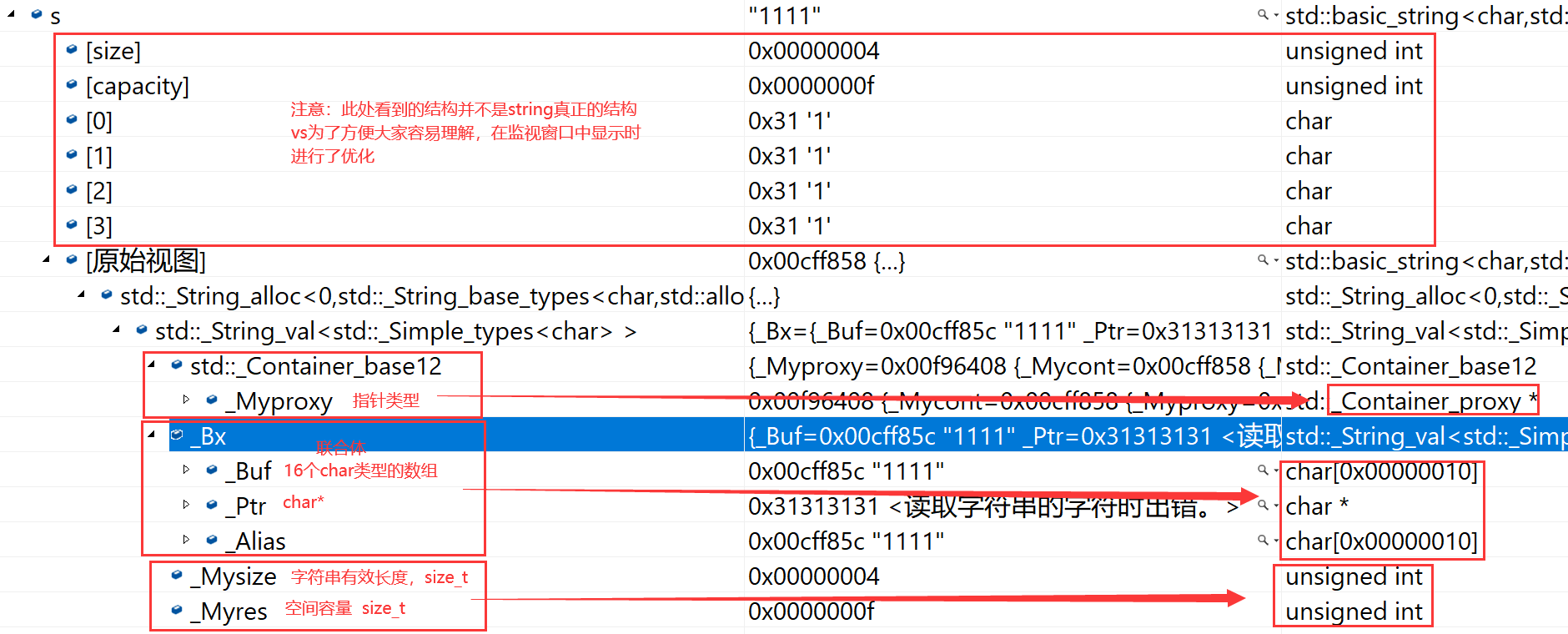Expand the _Alias node
Screen dimensions: 1568x634
tap(187, 540)
